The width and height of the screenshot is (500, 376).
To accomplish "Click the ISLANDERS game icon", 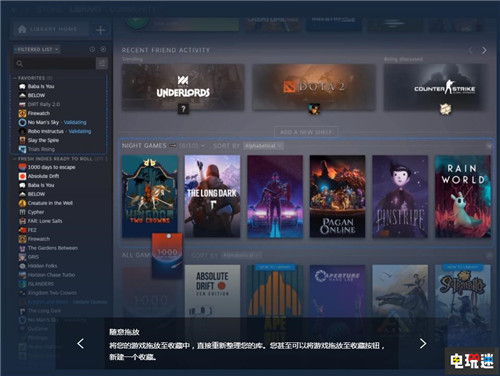I will (x=22, y=284).
